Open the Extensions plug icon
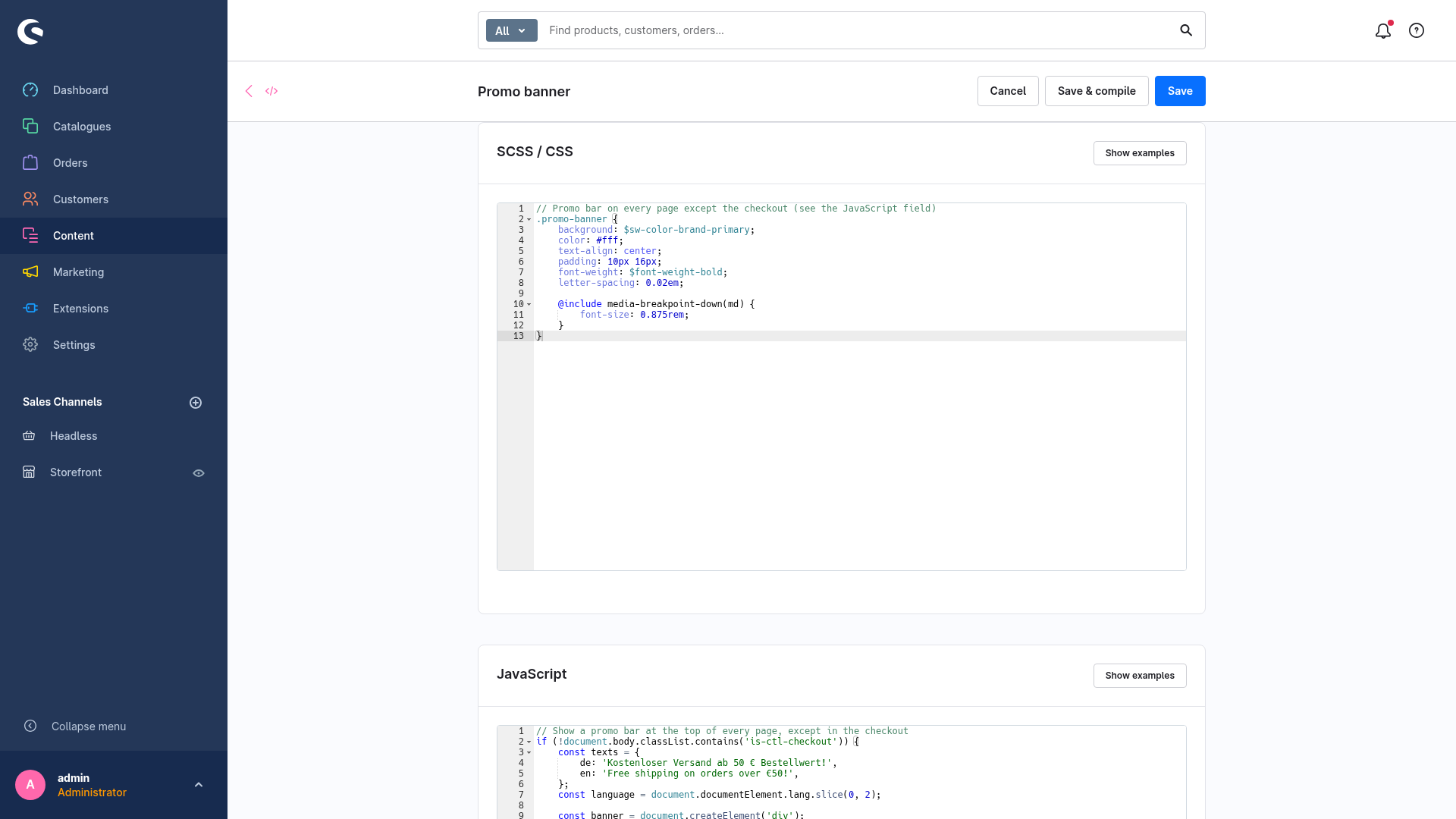The width and height of the screenshot is (1456, 819). [30, 309]
